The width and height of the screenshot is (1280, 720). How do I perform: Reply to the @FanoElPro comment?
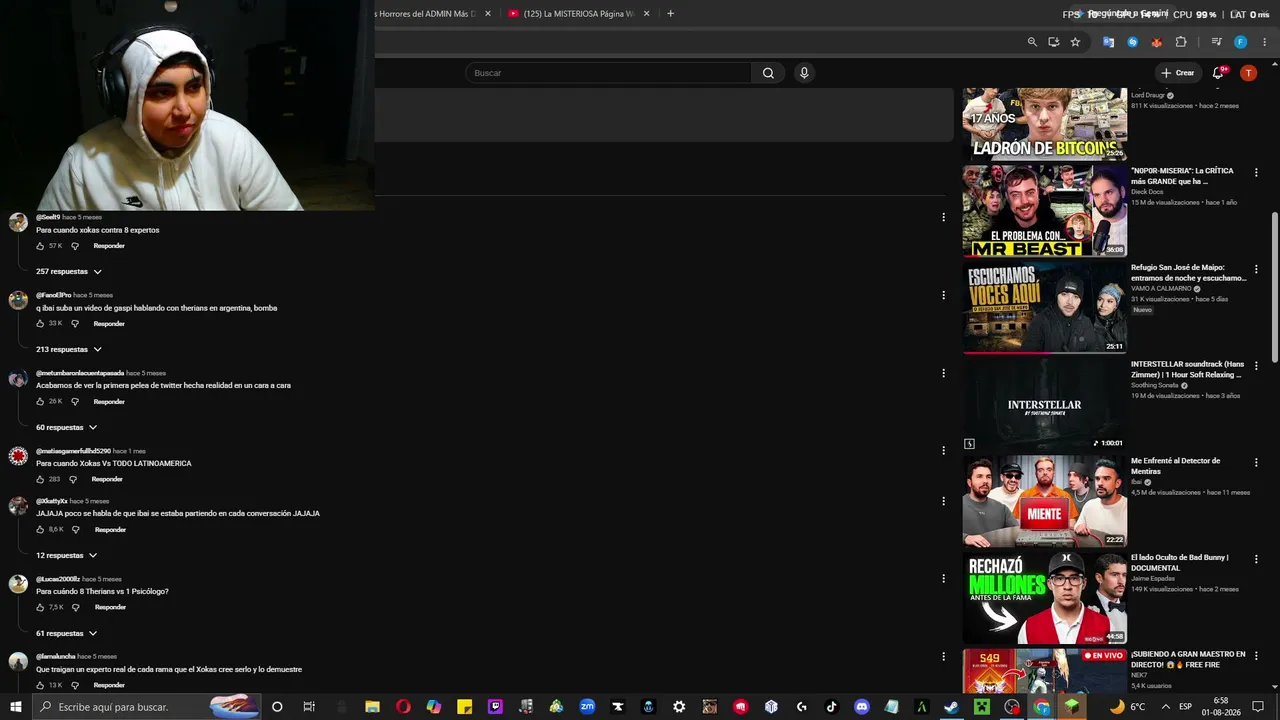point(109,324)
